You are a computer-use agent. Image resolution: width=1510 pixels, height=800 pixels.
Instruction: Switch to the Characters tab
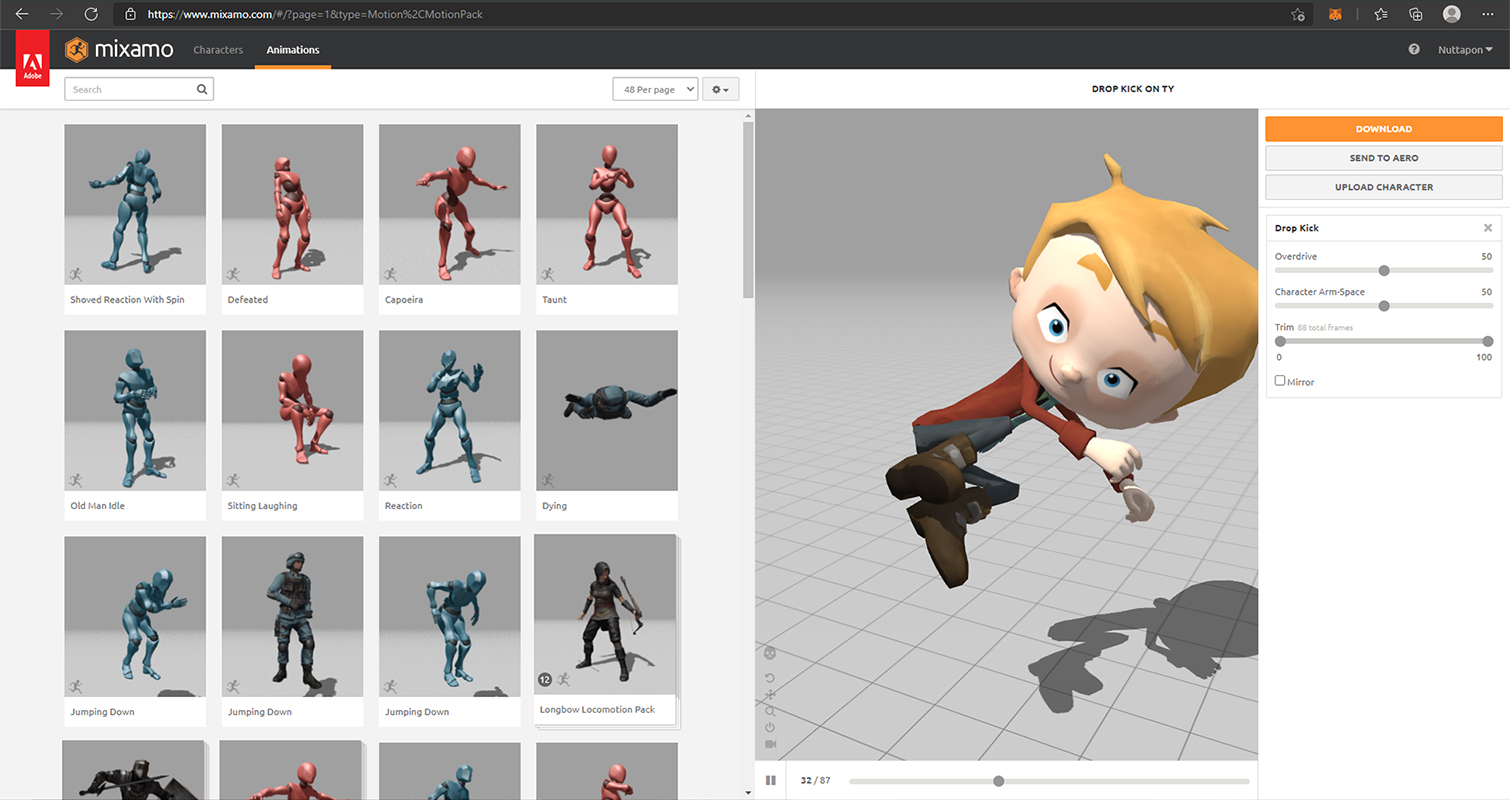pyautogui.click(x=218, y=50)
